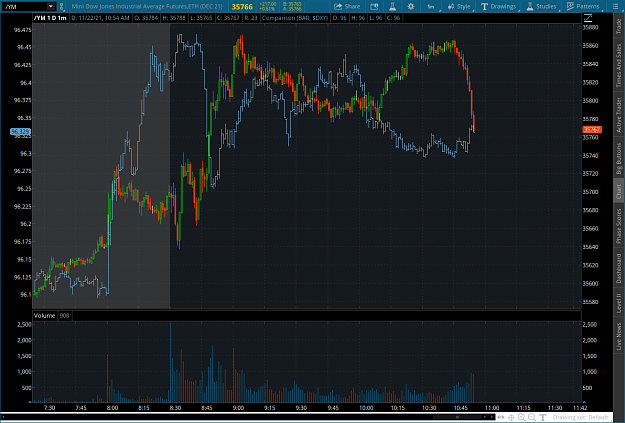
Task: Click the 35880 label on price axis
Action: click(590, 28)
